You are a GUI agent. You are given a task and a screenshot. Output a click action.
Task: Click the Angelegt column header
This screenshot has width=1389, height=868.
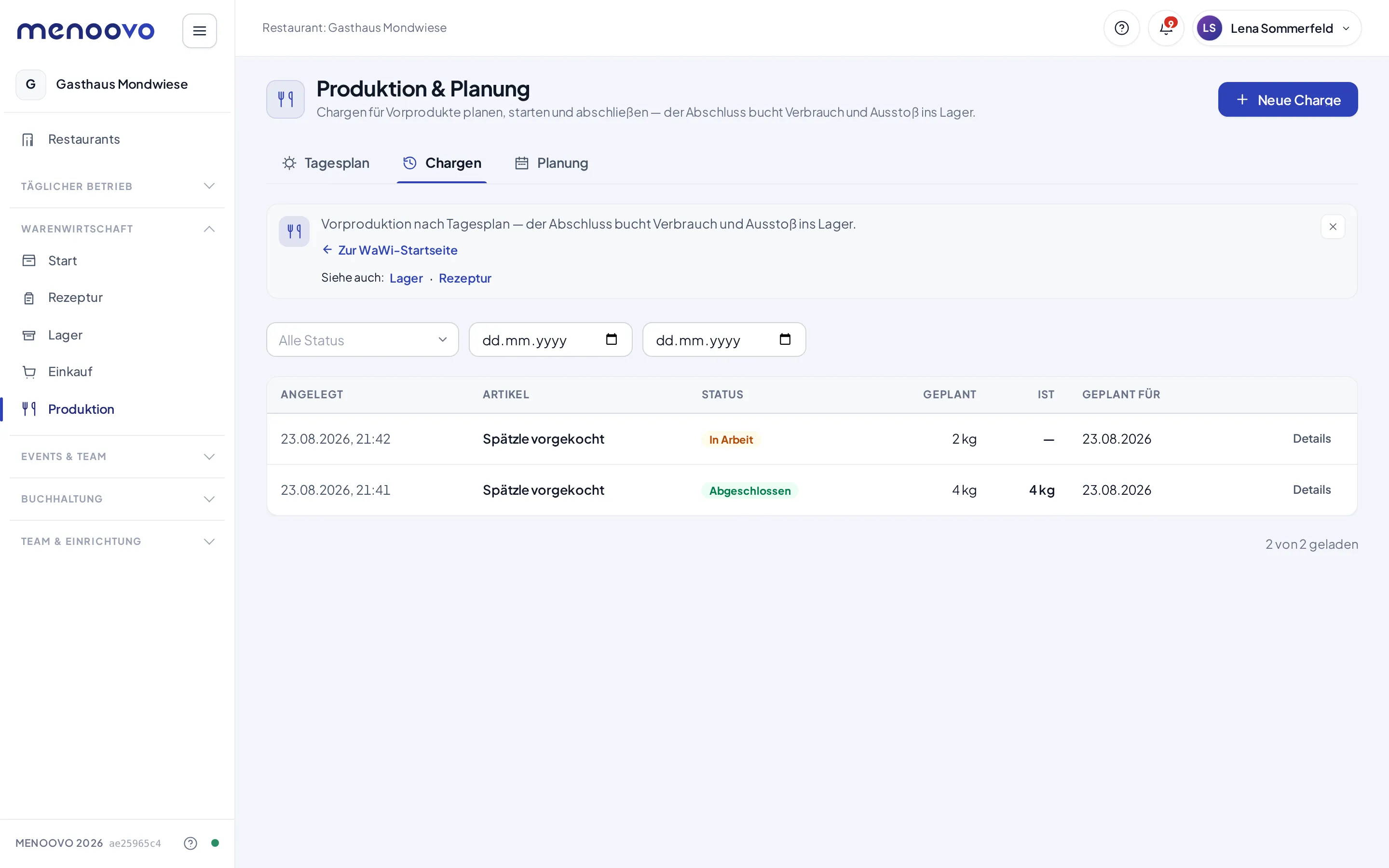312,394
